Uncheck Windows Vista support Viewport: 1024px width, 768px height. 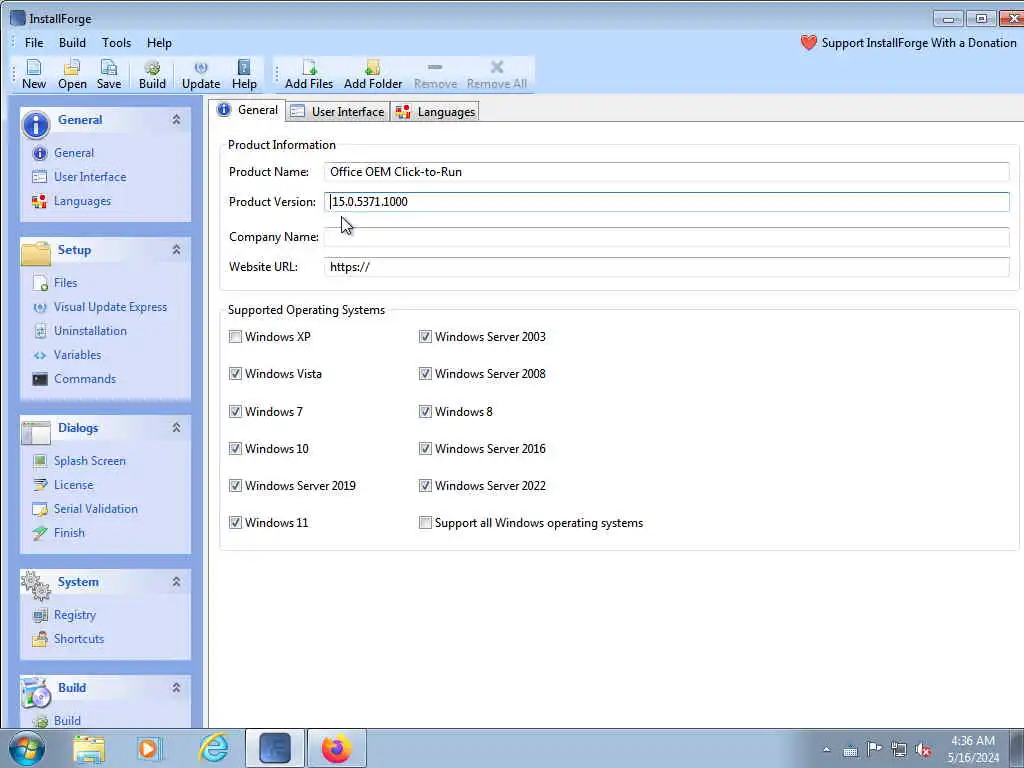point(235,374)
